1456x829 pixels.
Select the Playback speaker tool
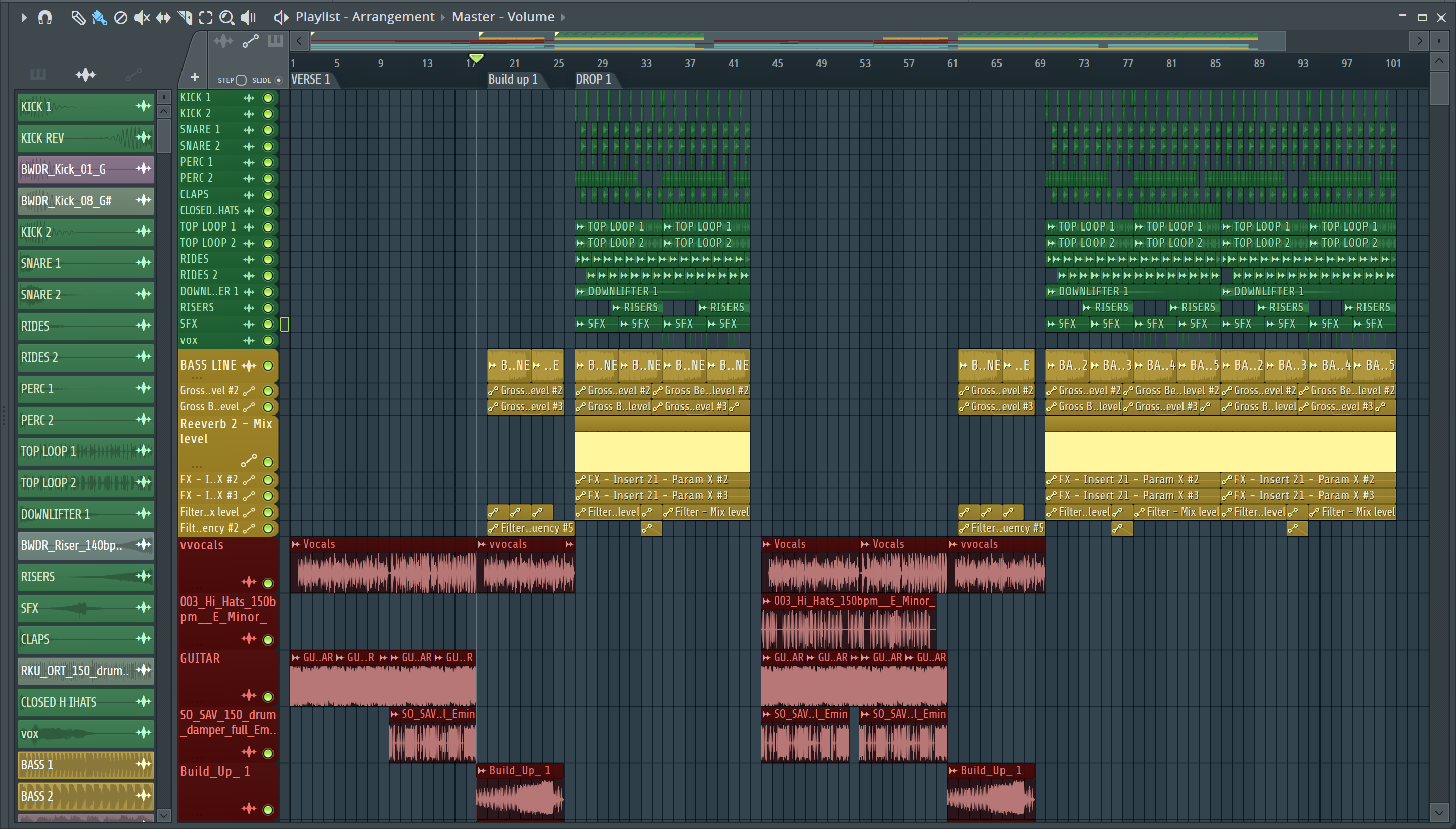[x=248, y=18]
